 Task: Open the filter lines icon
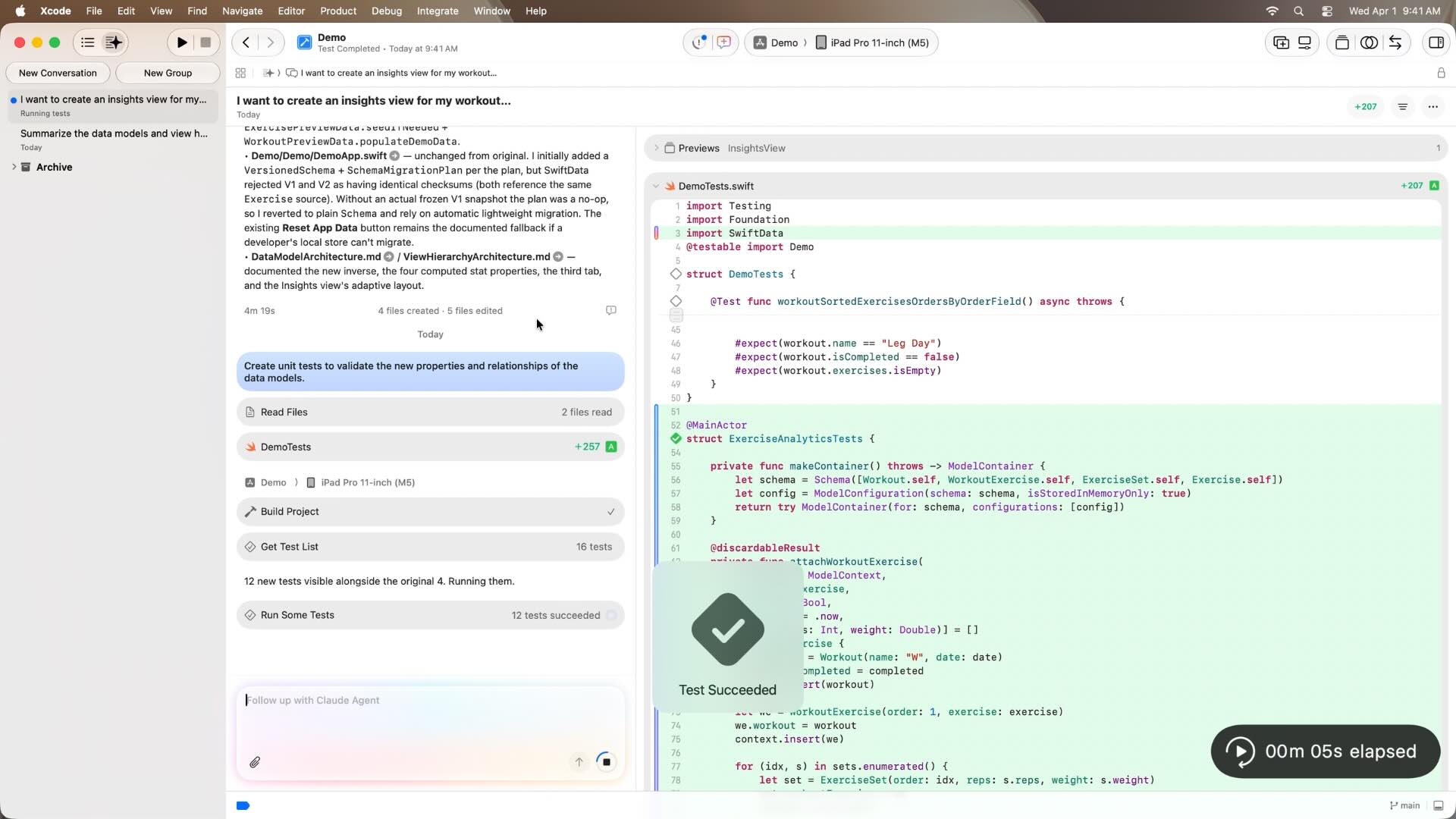(1403, 107)
